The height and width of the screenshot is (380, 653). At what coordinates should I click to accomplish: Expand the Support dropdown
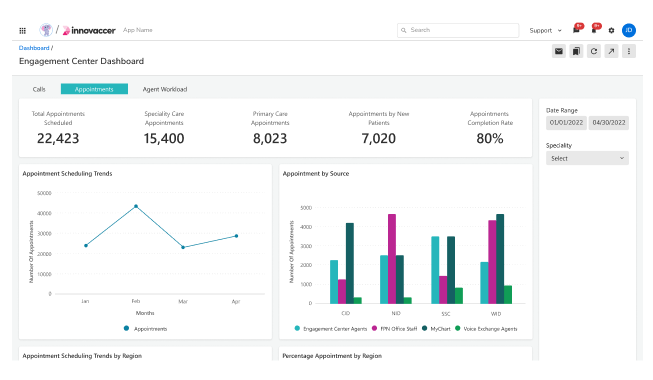[546, 30]
